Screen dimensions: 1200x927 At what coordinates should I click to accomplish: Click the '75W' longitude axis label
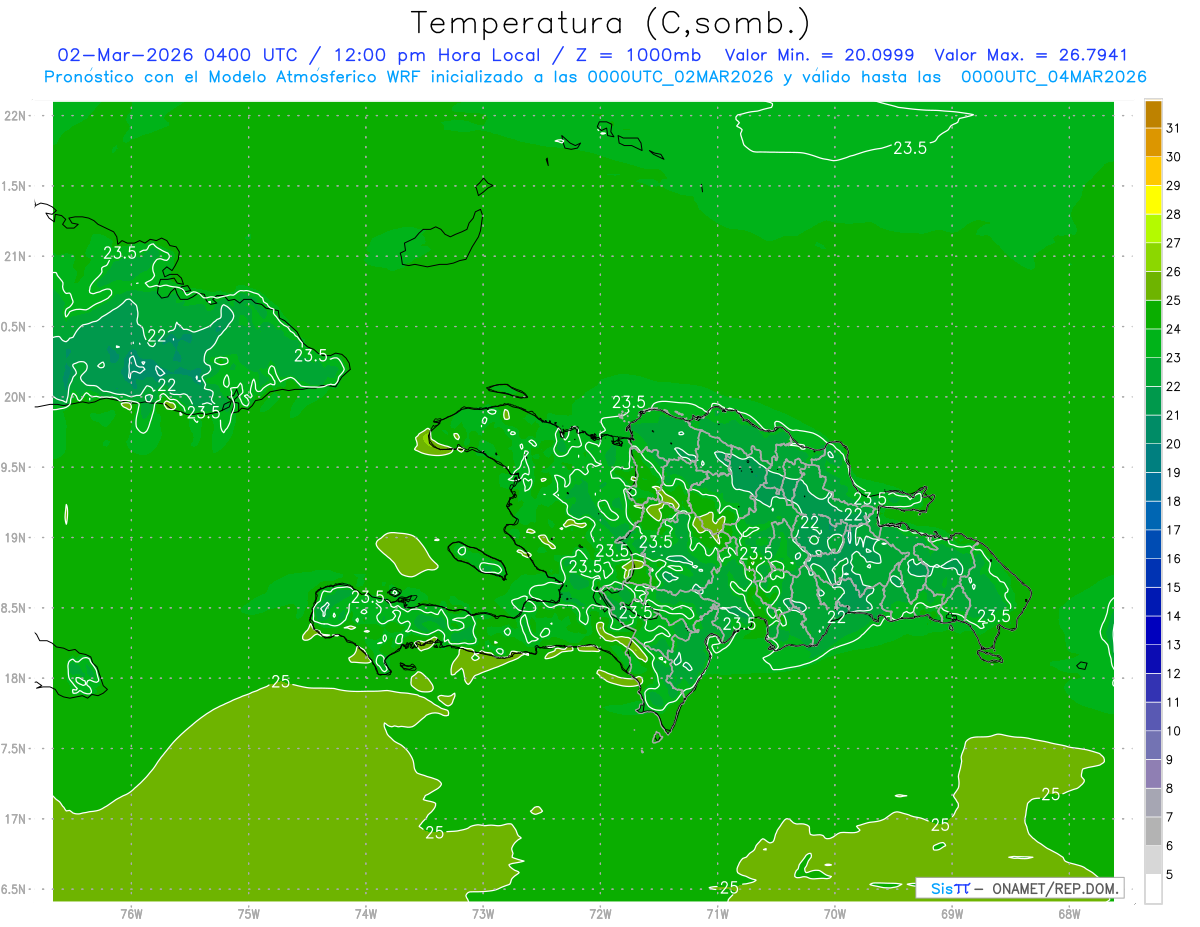[249, 913]
